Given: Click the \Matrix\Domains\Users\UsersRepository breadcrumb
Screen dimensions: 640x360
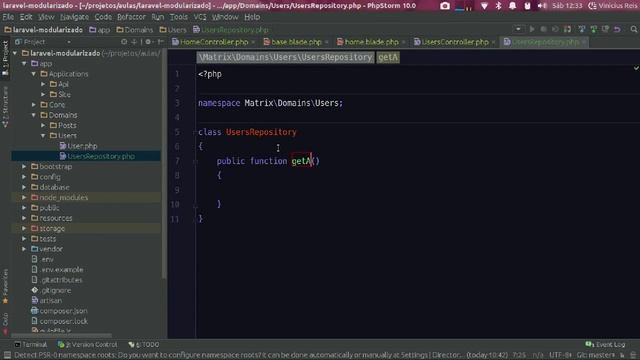Looking at the screenshot, I should pos(285,57).
